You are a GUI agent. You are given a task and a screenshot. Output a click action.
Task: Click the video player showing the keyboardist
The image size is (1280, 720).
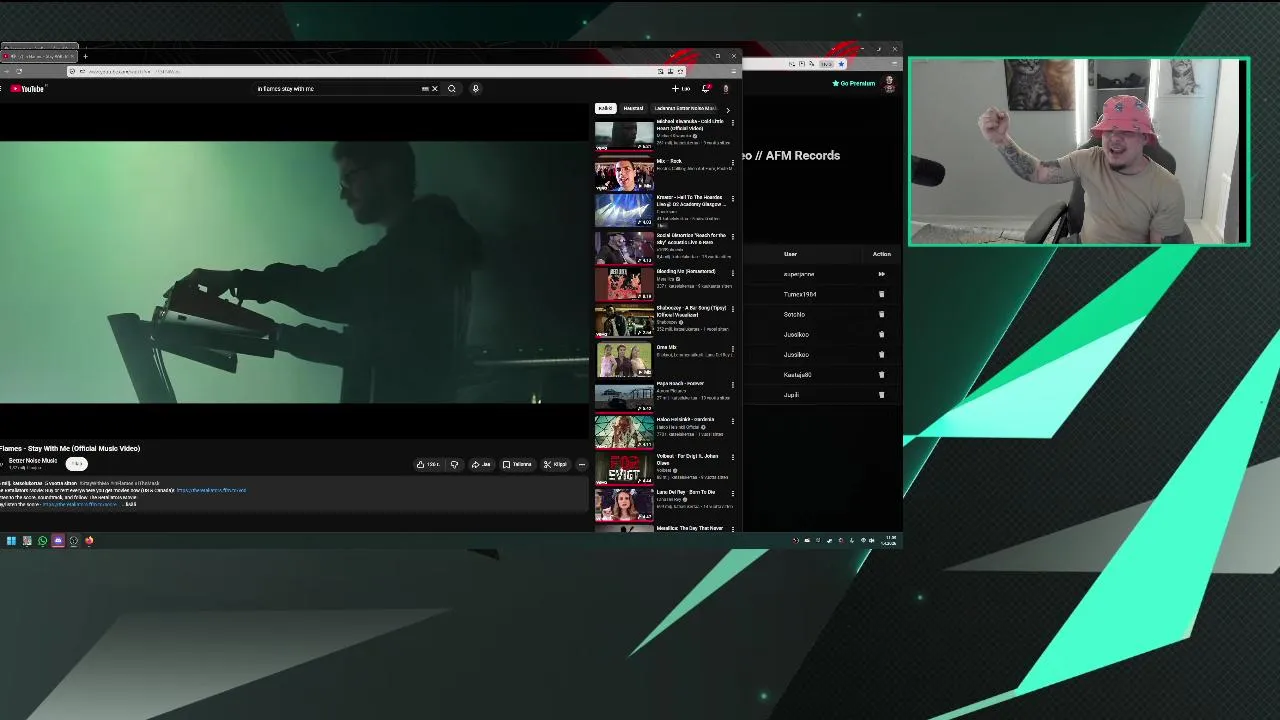pos(295,272)
